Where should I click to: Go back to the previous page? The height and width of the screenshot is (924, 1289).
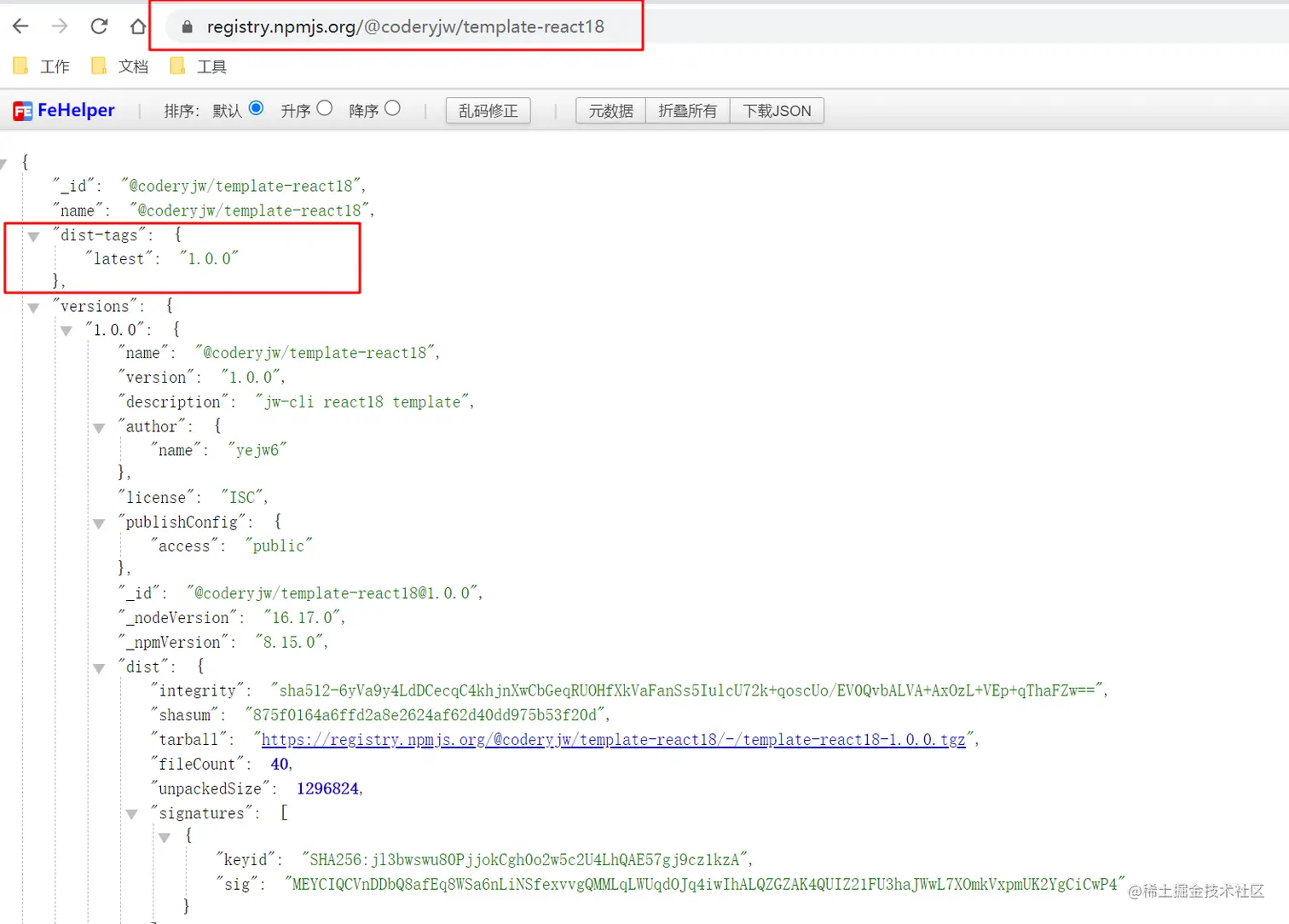20,26
